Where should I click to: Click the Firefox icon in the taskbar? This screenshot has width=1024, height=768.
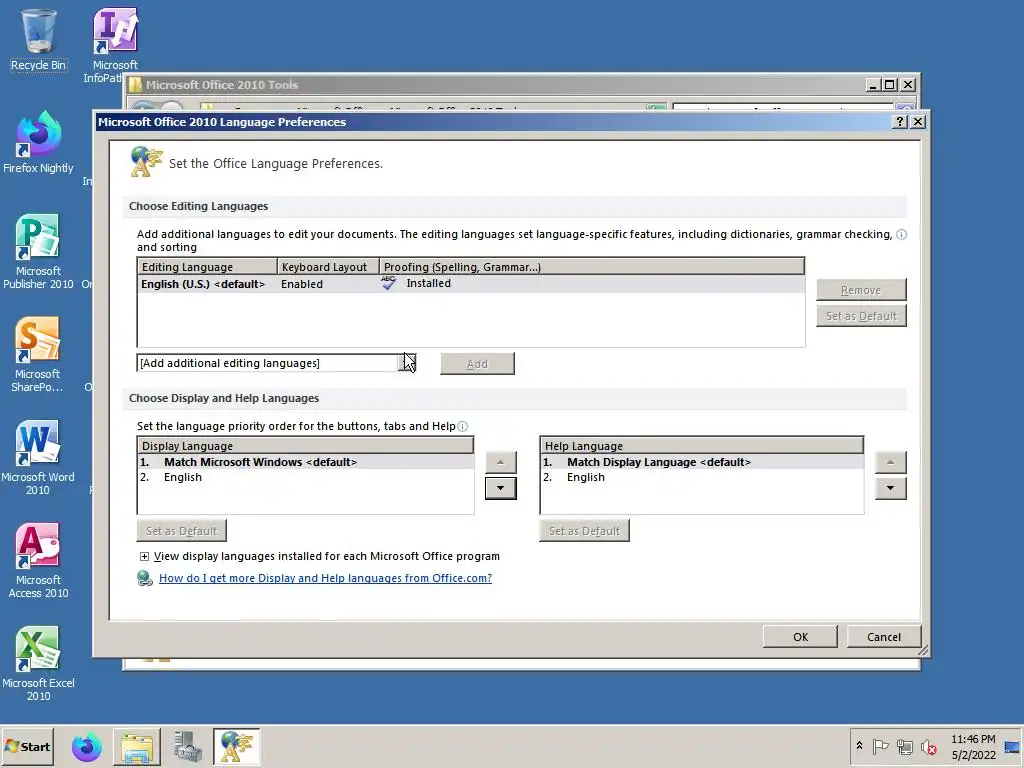click(x=86, y=747)
